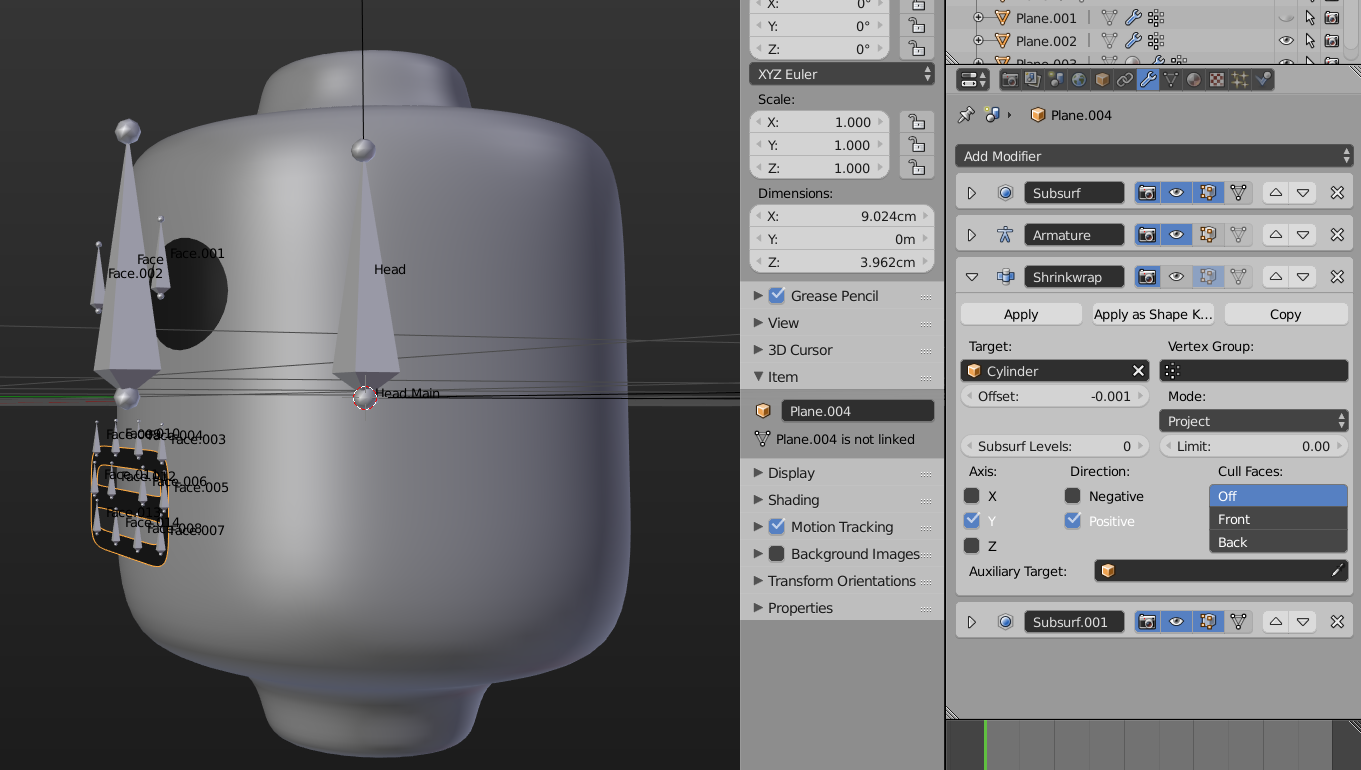Move the Armature modifier up

click(x=1275, y=235)
